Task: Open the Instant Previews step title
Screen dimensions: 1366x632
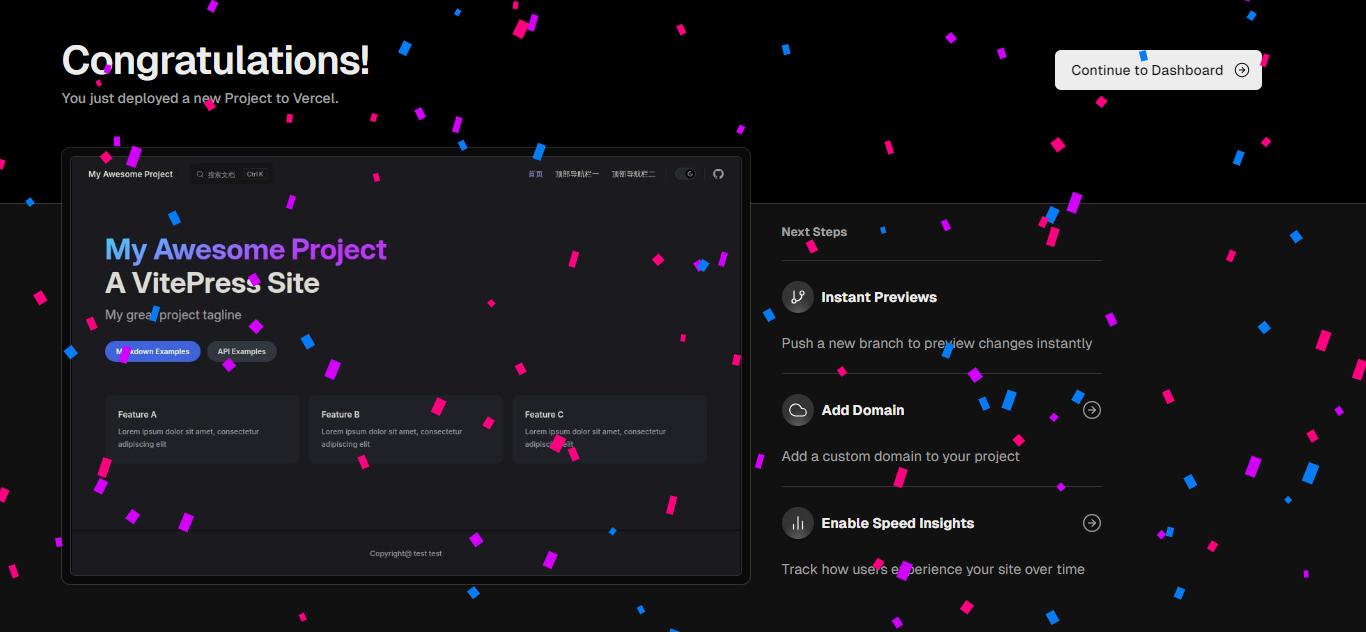Action: click(x=879, y=297)
